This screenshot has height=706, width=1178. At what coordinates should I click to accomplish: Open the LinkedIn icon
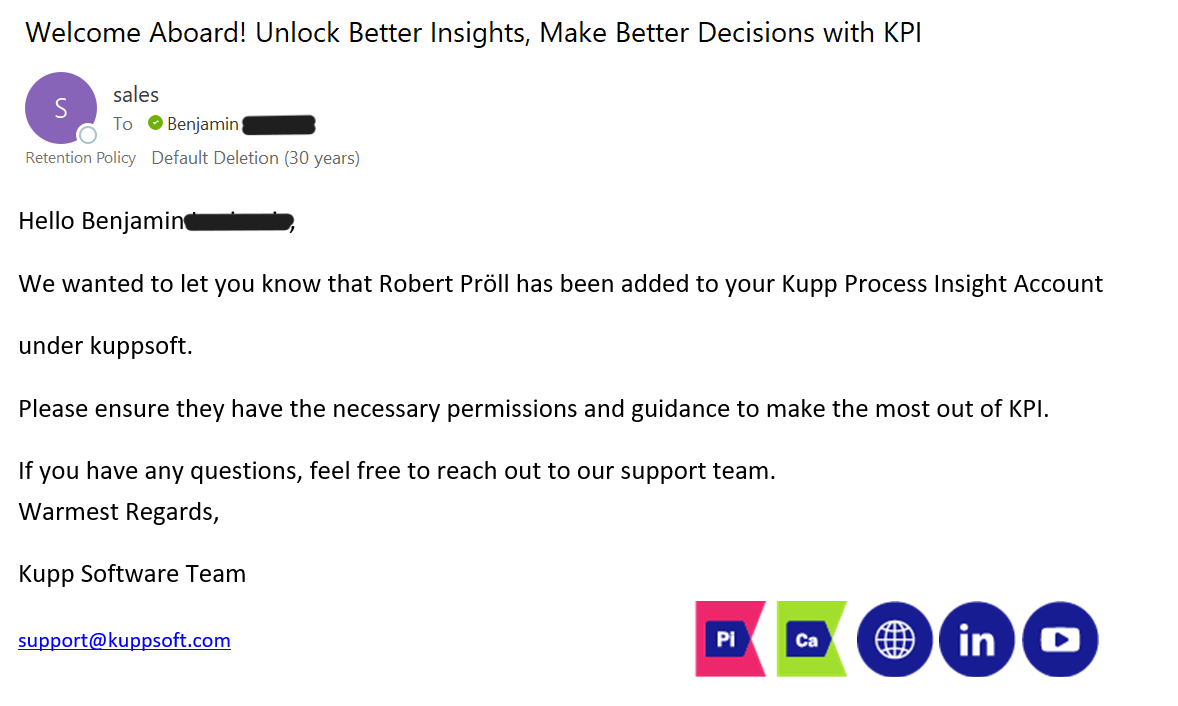(977, 639)
